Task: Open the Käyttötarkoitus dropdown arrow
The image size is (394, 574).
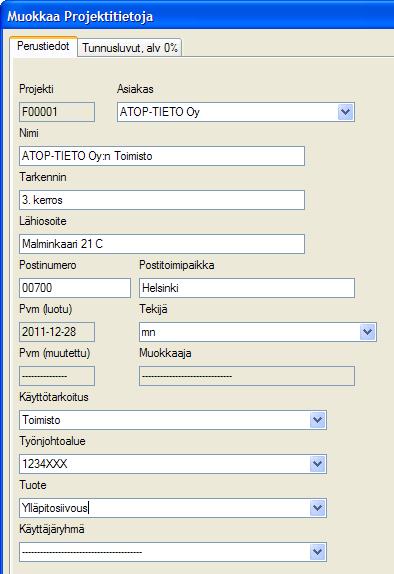Action: click(x=317, y=420)
